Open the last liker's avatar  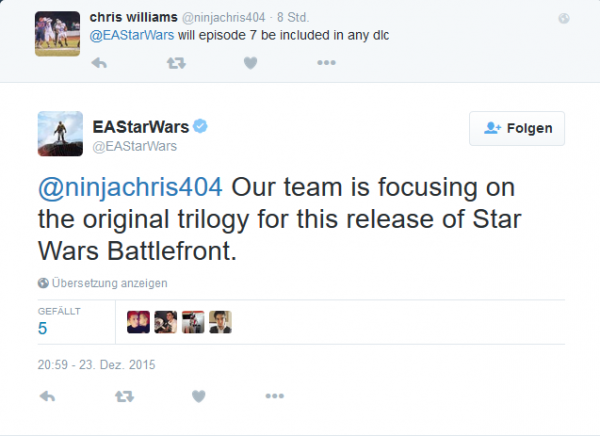[220, 321]
